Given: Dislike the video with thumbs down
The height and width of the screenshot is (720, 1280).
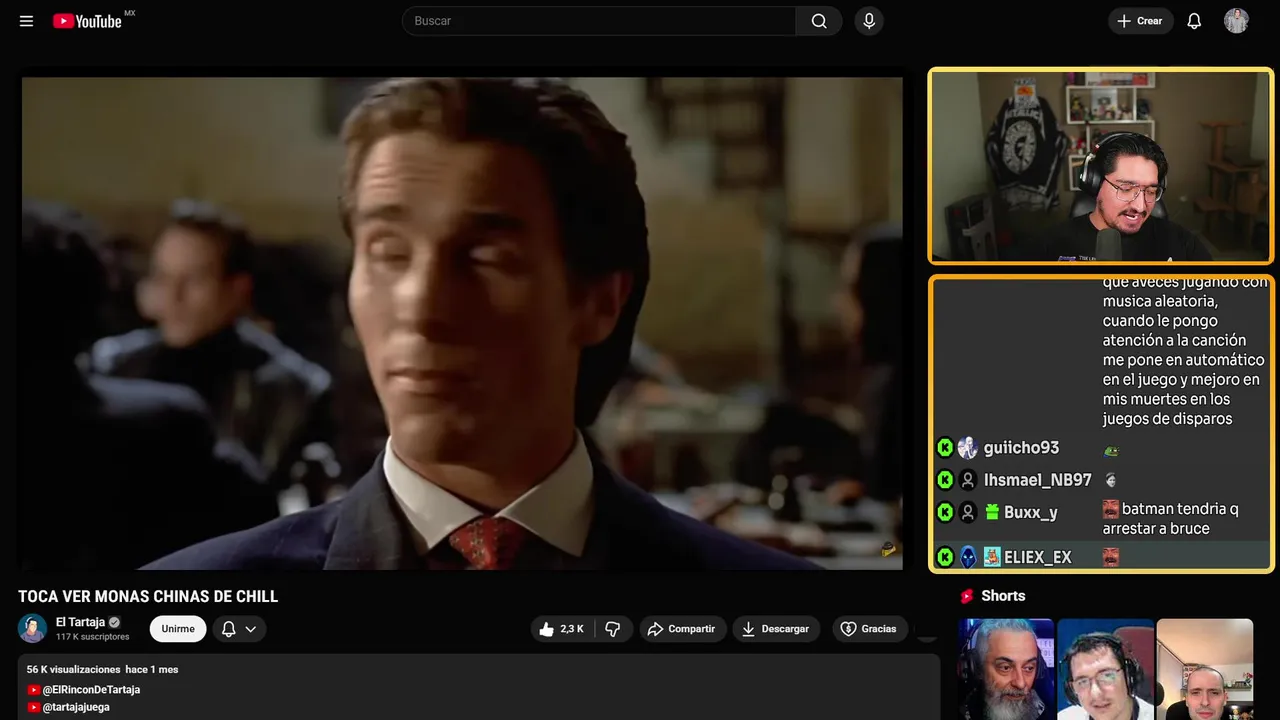Looking at the screenshot, I should pos(613,629).
